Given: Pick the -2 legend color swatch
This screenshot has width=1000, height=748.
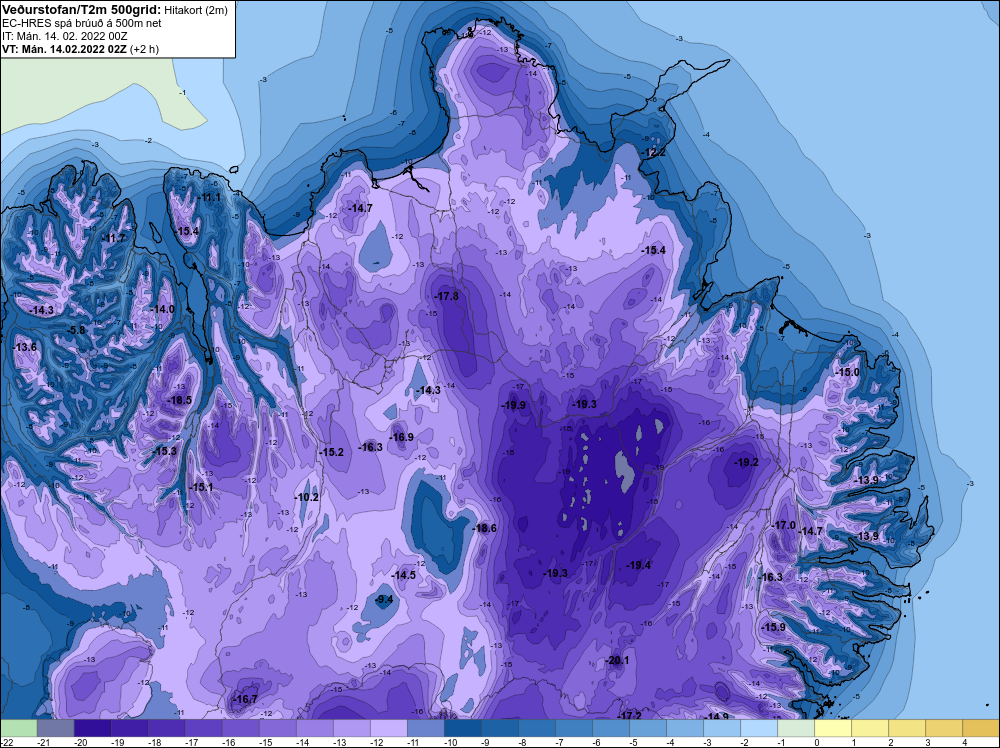Looking at the screenshot, I should [x=758, y=728].
